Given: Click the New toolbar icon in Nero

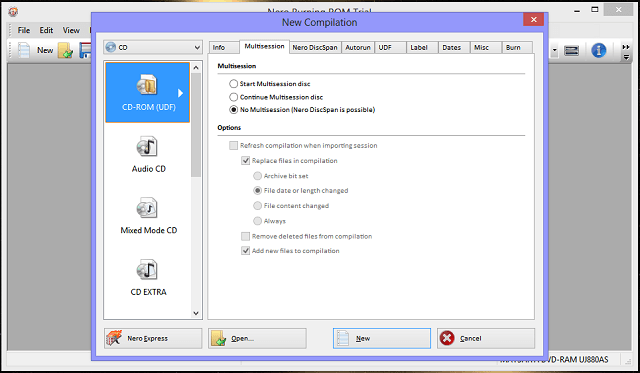Looking at the screenshot, I should [x=36, y=50].
